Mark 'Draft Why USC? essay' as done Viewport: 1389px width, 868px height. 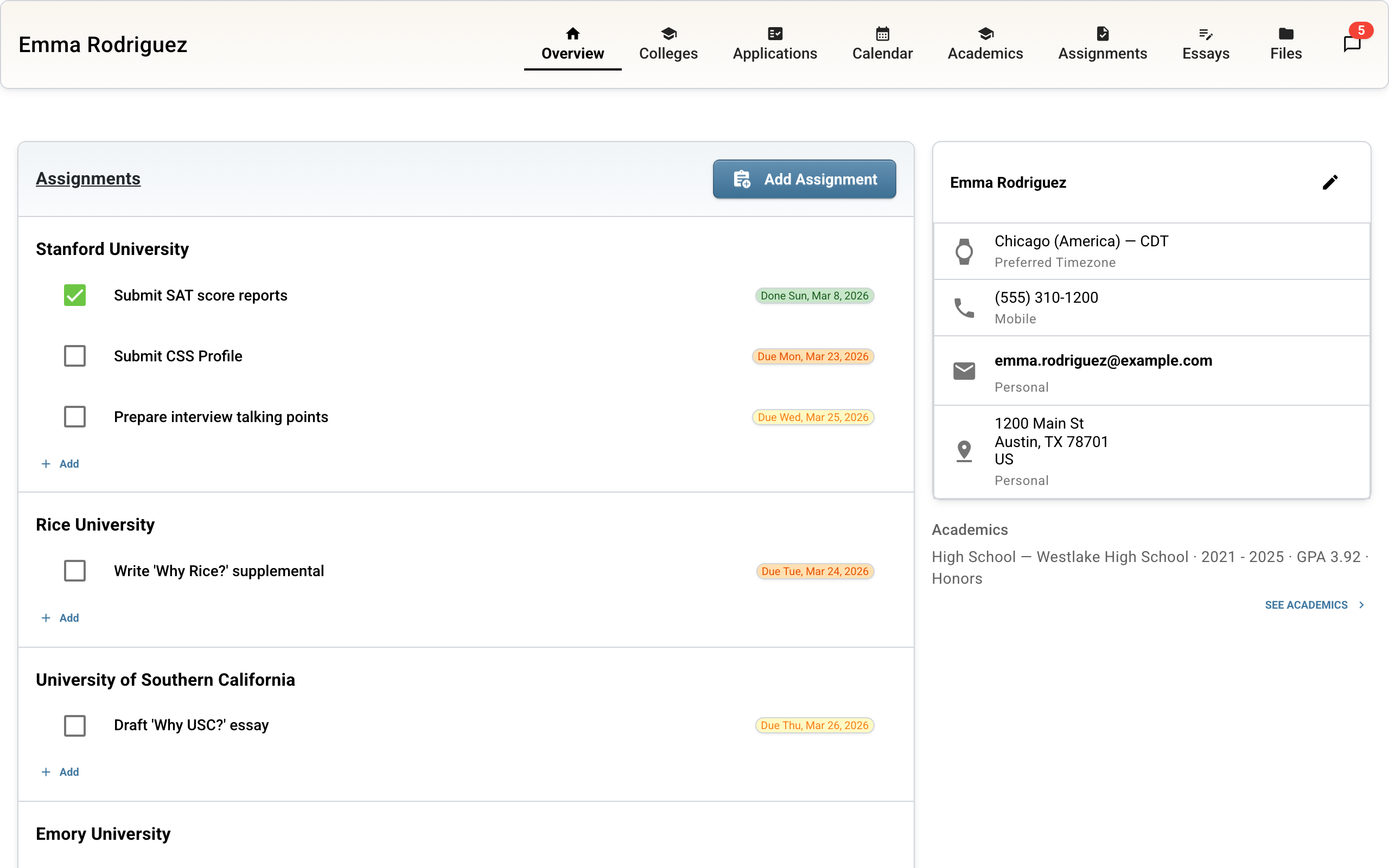tap(75, 725)
